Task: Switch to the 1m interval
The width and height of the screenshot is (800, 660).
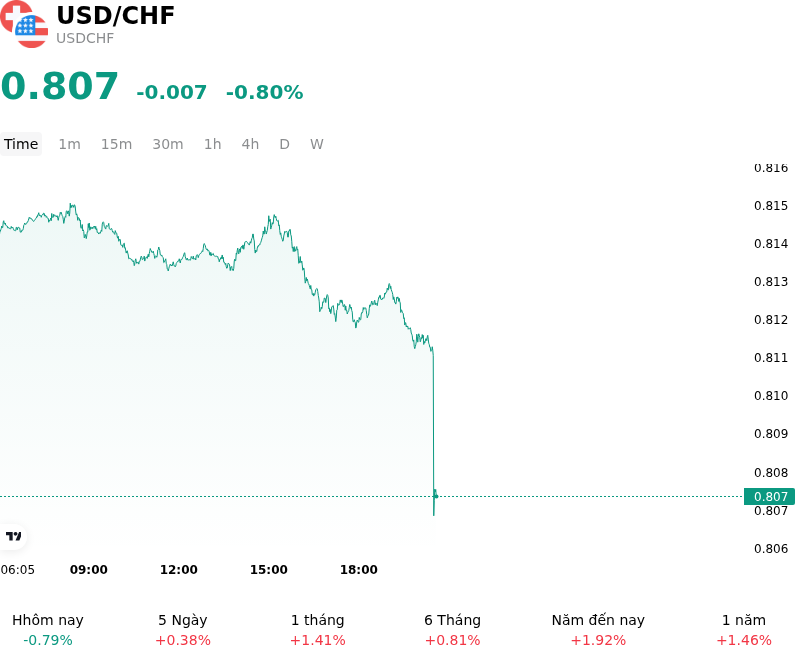Action: 69,144
